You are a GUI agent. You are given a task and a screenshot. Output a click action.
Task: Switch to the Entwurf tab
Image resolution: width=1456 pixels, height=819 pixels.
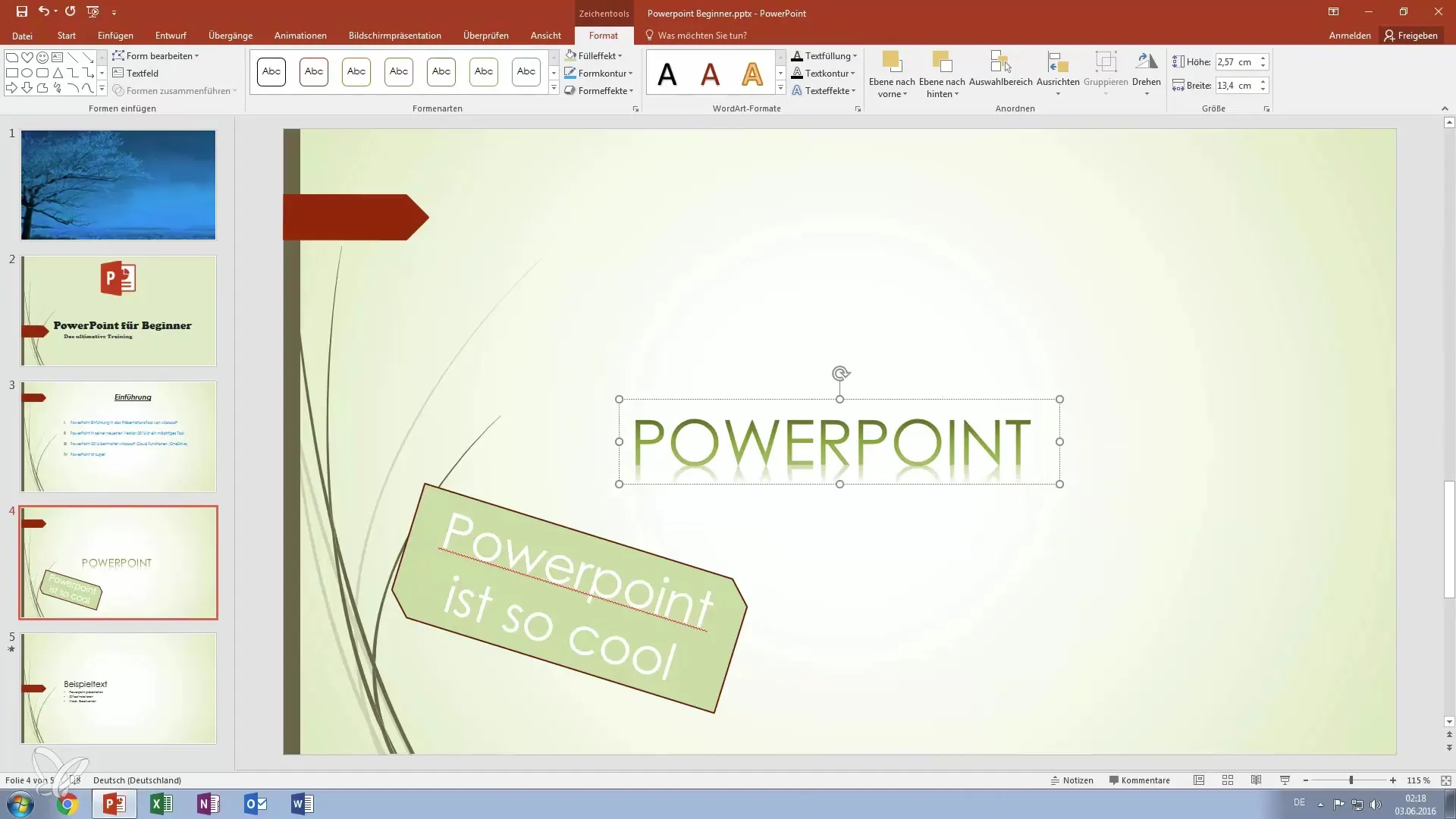pos(171,36)
